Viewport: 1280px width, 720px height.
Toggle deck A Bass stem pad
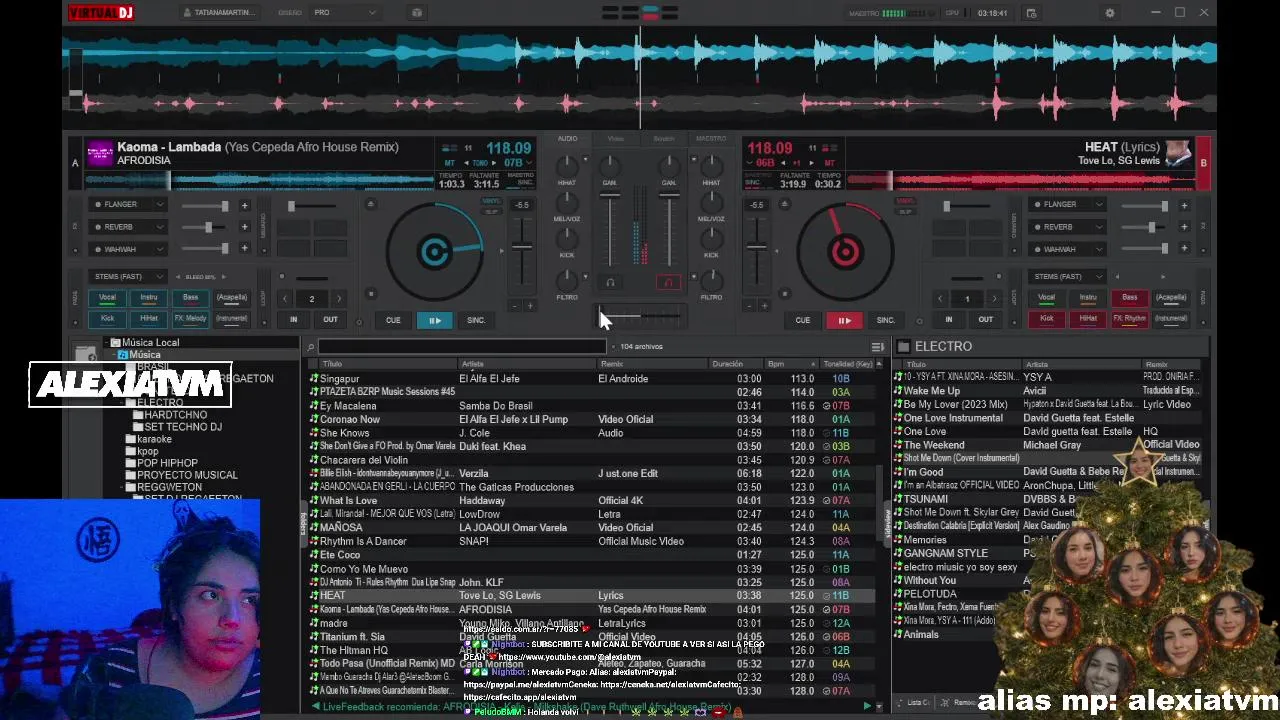pos(190,298)
